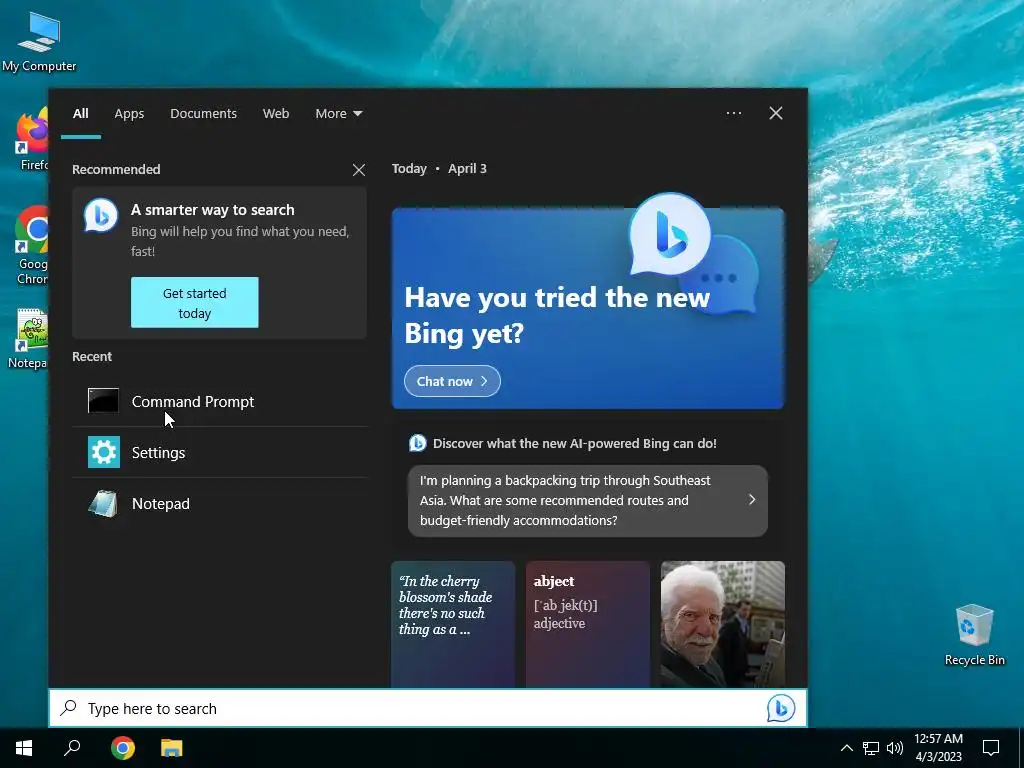Open the Windows Start menu

click(x=24, y=748)
